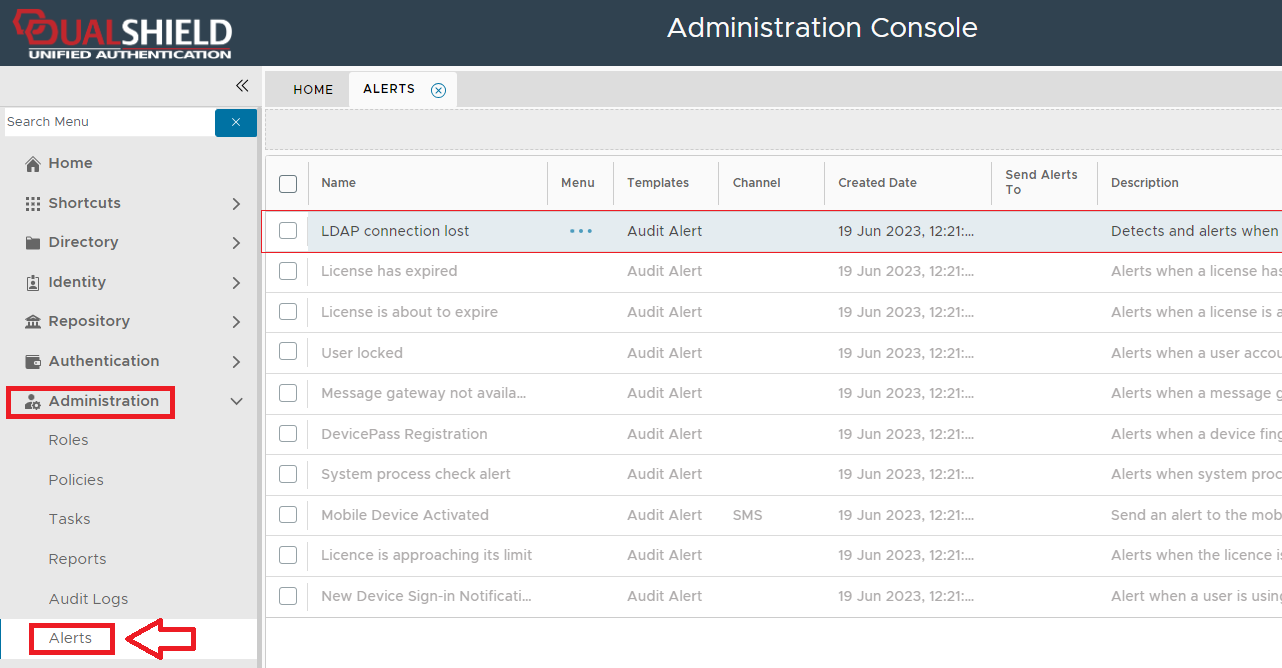Click the Shortcuts grid icon
This screenshot has height=668, width=1282.
[33, 203]
